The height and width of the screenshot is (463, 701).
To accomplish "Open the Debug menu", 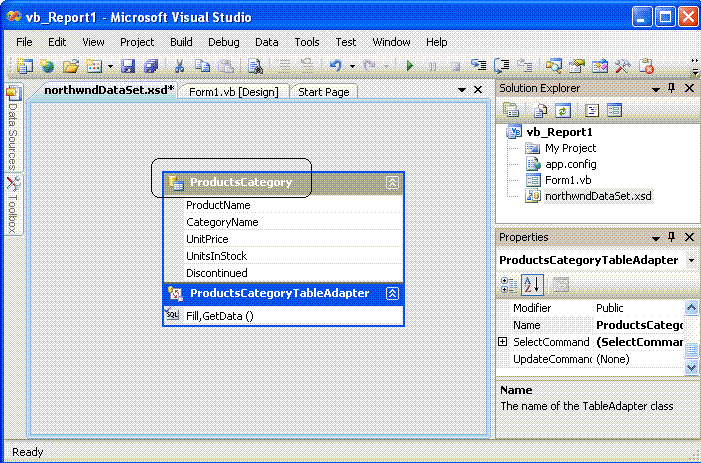I will (224, 42).
